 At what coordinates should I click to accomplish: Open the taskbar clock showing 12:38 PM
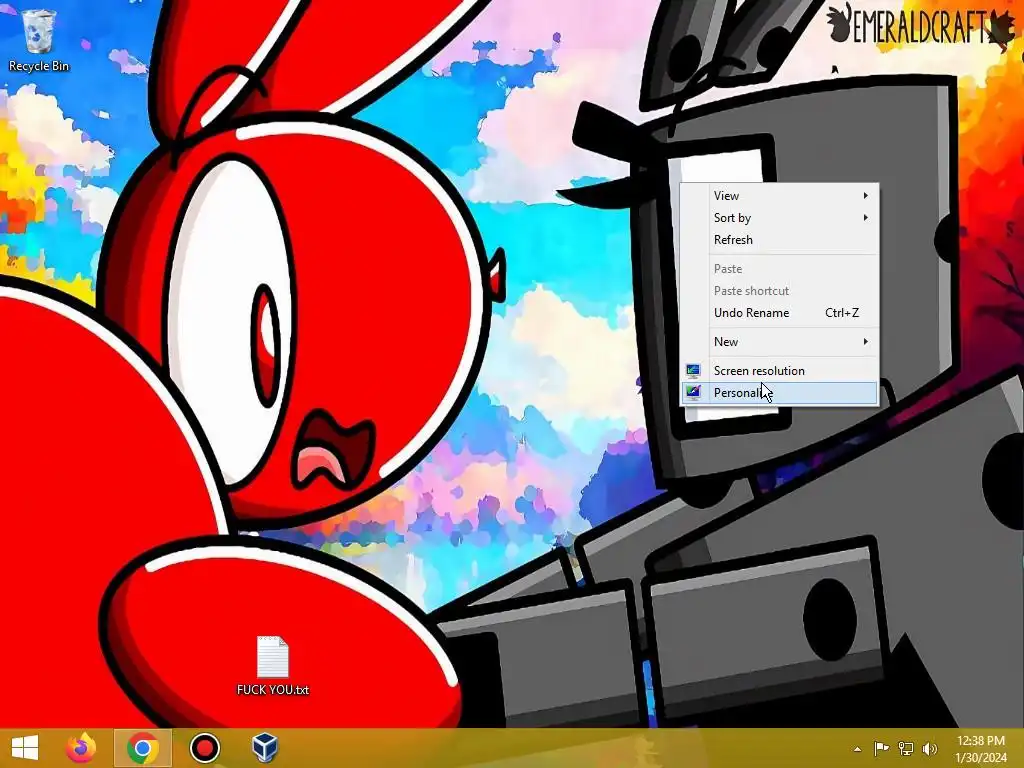point(980,741)
